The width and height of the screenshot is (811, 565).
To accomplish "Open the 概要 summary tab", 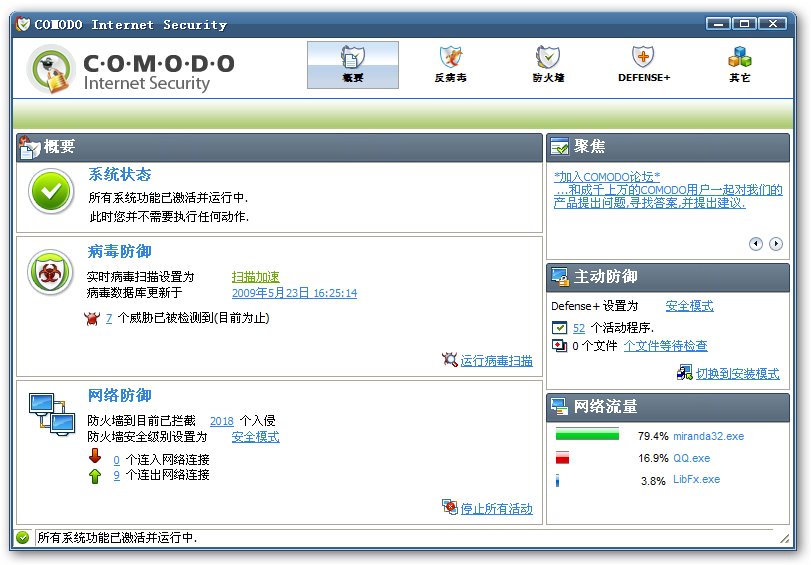I will point(353,65).
